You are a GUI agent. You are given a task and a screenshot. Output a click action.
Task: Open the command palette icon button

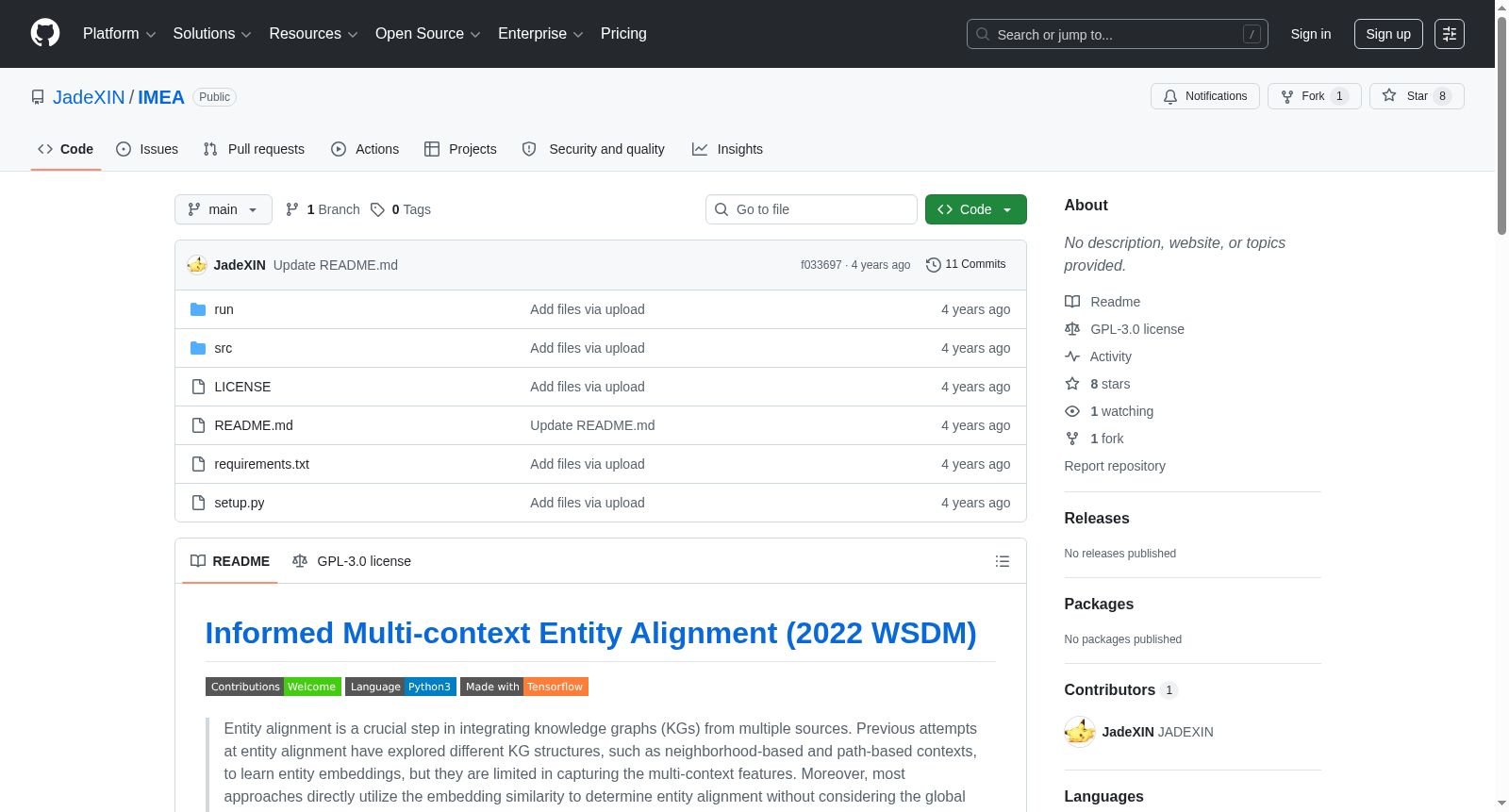[1449, 34]
